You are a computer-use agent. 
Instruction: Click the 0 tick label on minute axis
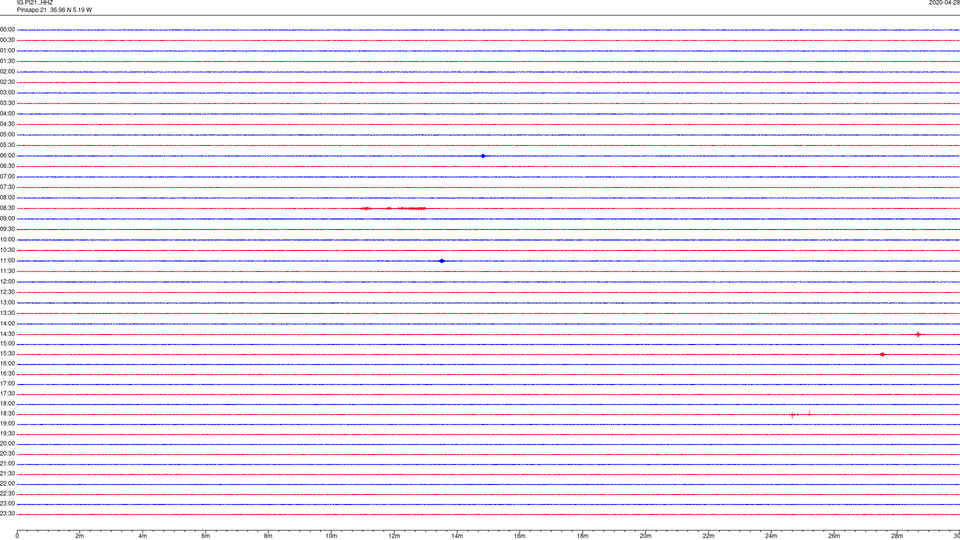click(17, 536)
